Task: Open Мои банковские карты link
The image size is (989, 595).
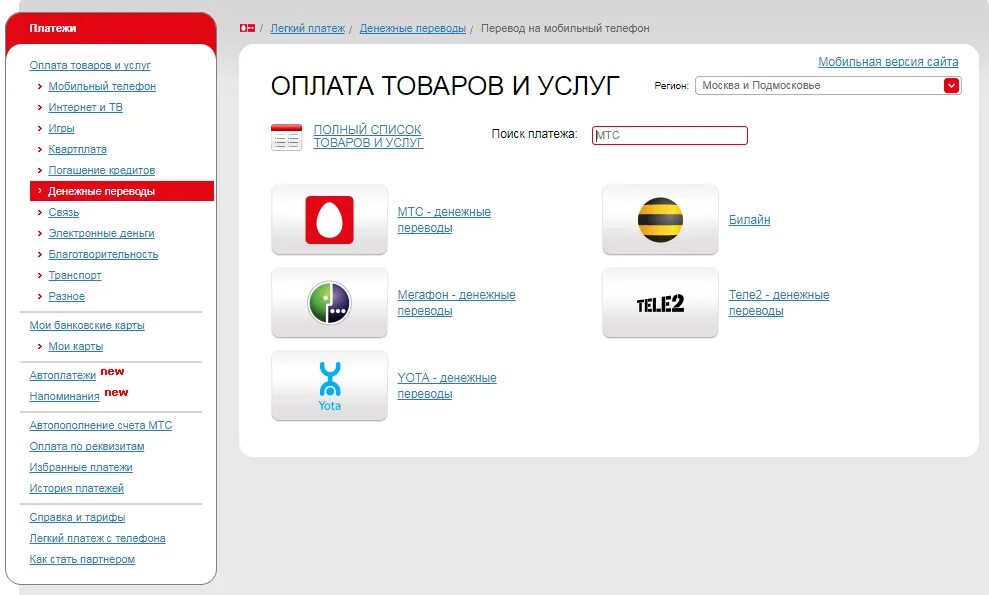Action: [87, 326]
